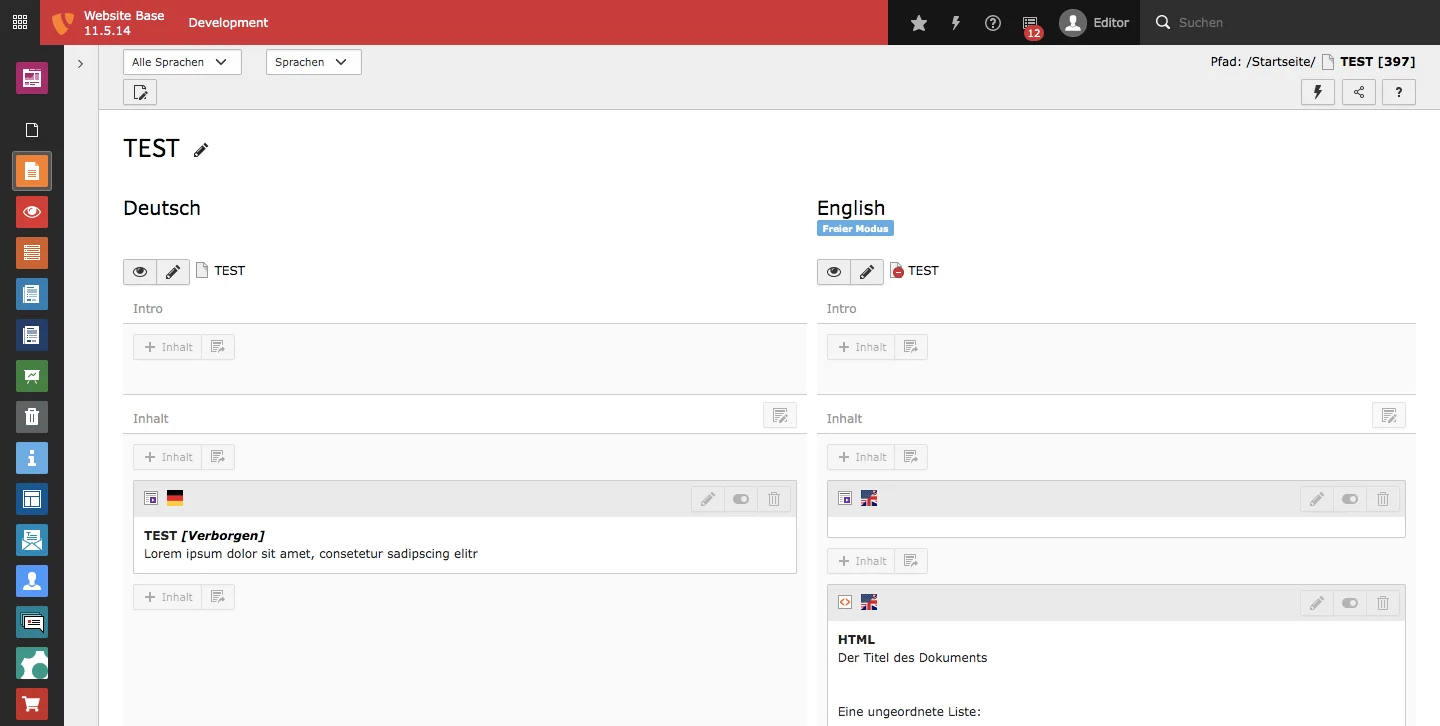This screenshot has width=1440, height=726.
Task: Select the View module eye icon in sidebar
Action: pyautogui.click(x=32, y=212)
